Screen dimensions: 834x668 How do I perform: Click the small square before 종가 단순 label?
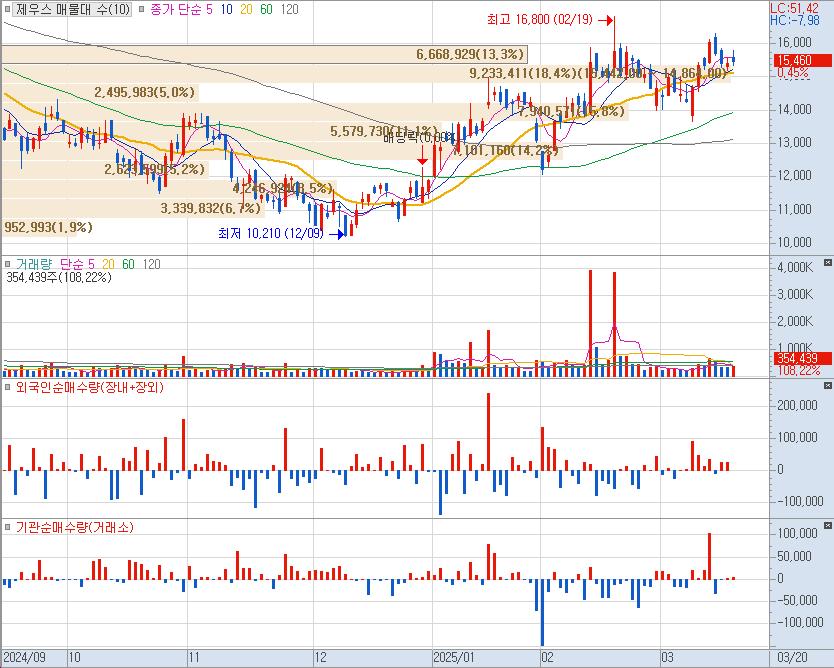(x=141, y=9)
